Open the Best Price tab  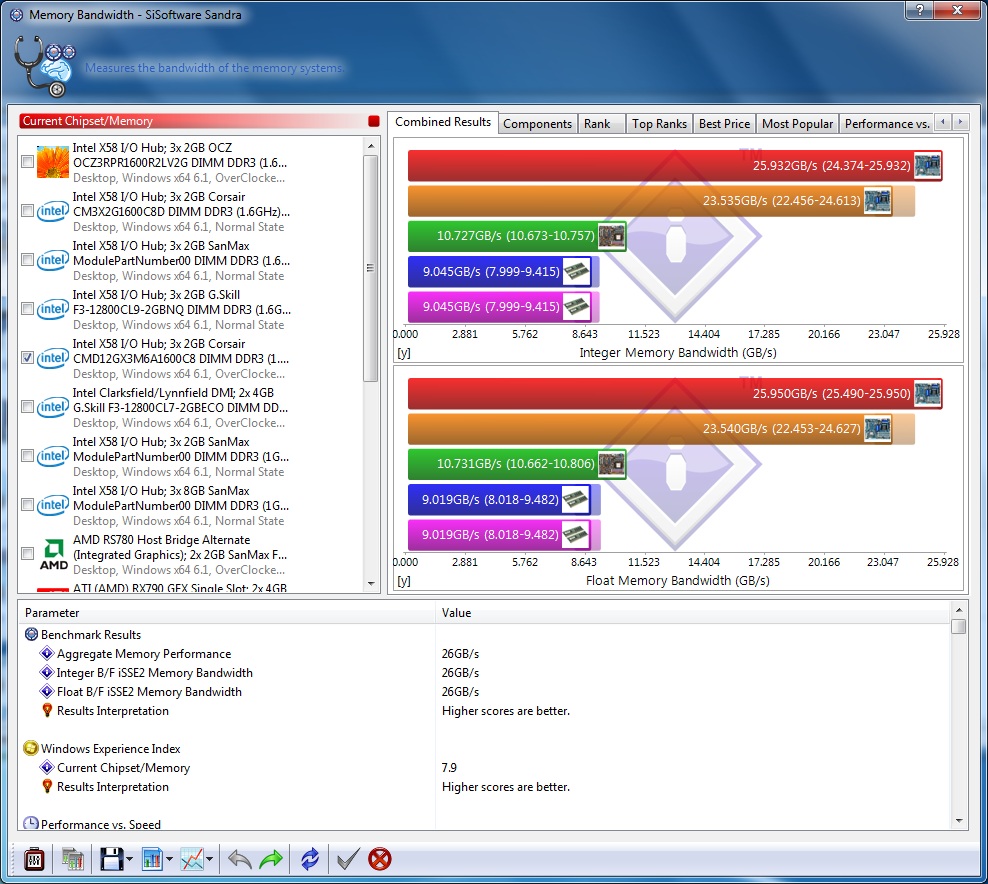[x=724, y=123]
